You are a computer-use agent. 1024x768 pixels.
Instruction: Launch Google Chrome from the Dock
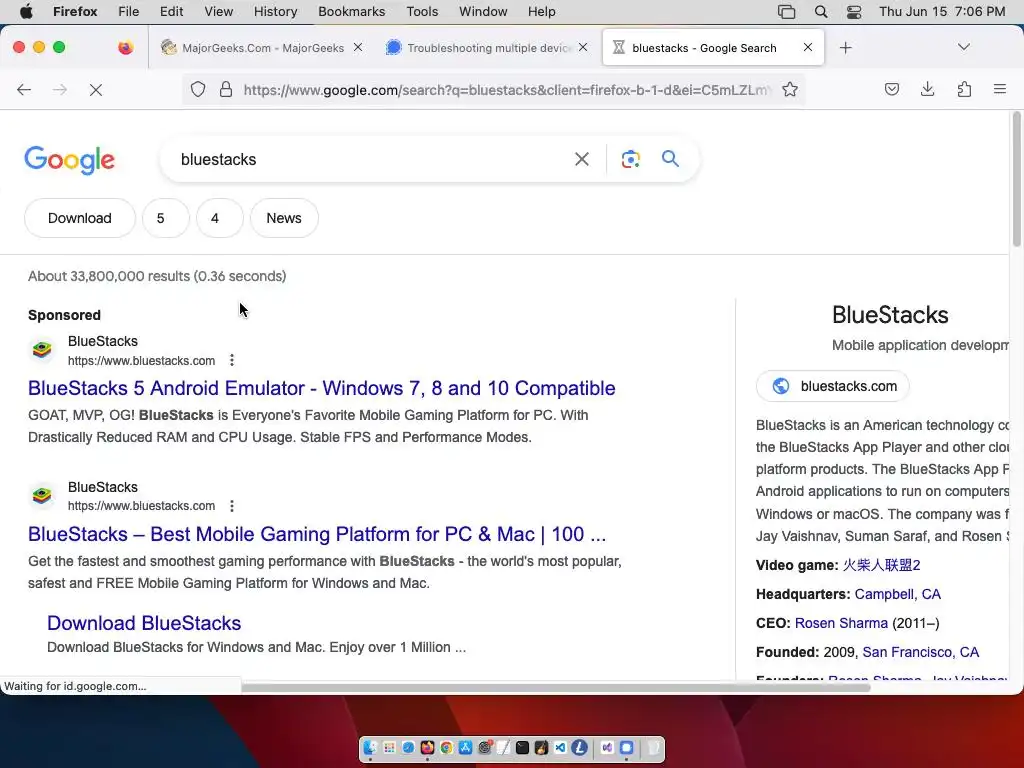pyautogui.click(x=446, y=748)
